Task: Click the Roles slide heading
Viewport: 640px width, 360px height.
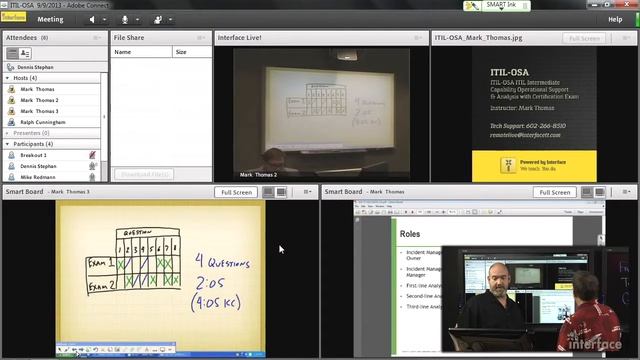Action: coord(410,234)
